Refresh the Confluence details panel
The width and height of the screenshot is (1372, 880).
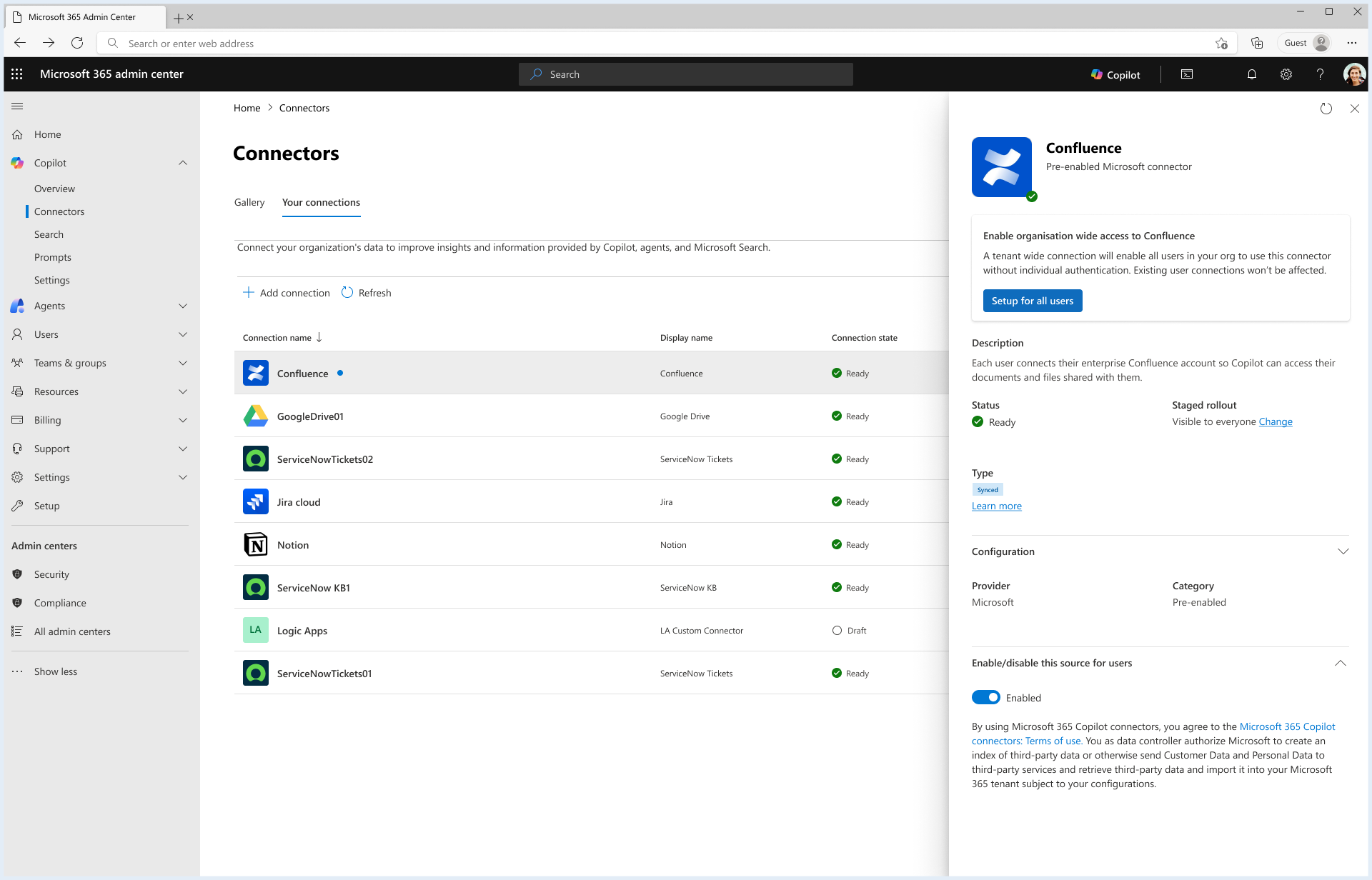click(x=1326, y=109)
